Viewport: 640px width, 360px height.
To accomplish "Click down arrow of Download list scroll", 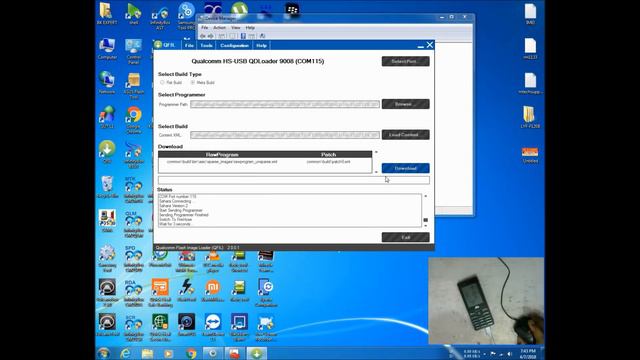I will pos(376,172).
